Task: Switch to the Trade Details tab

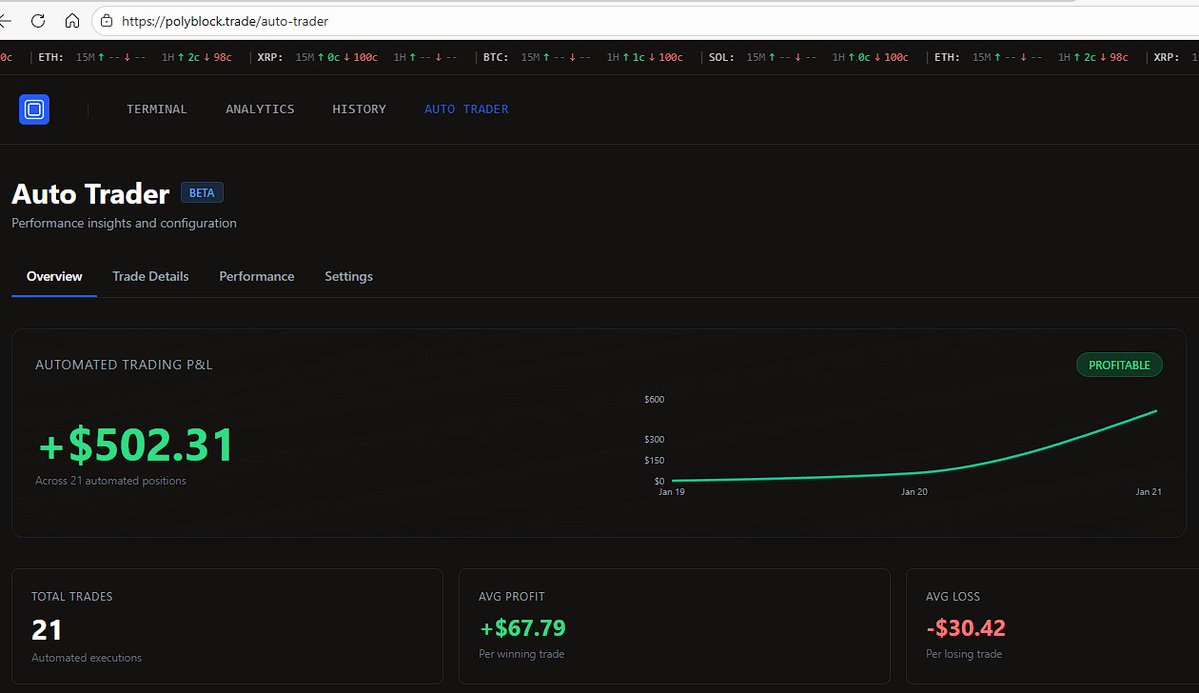Action: (x=150, y=276)
